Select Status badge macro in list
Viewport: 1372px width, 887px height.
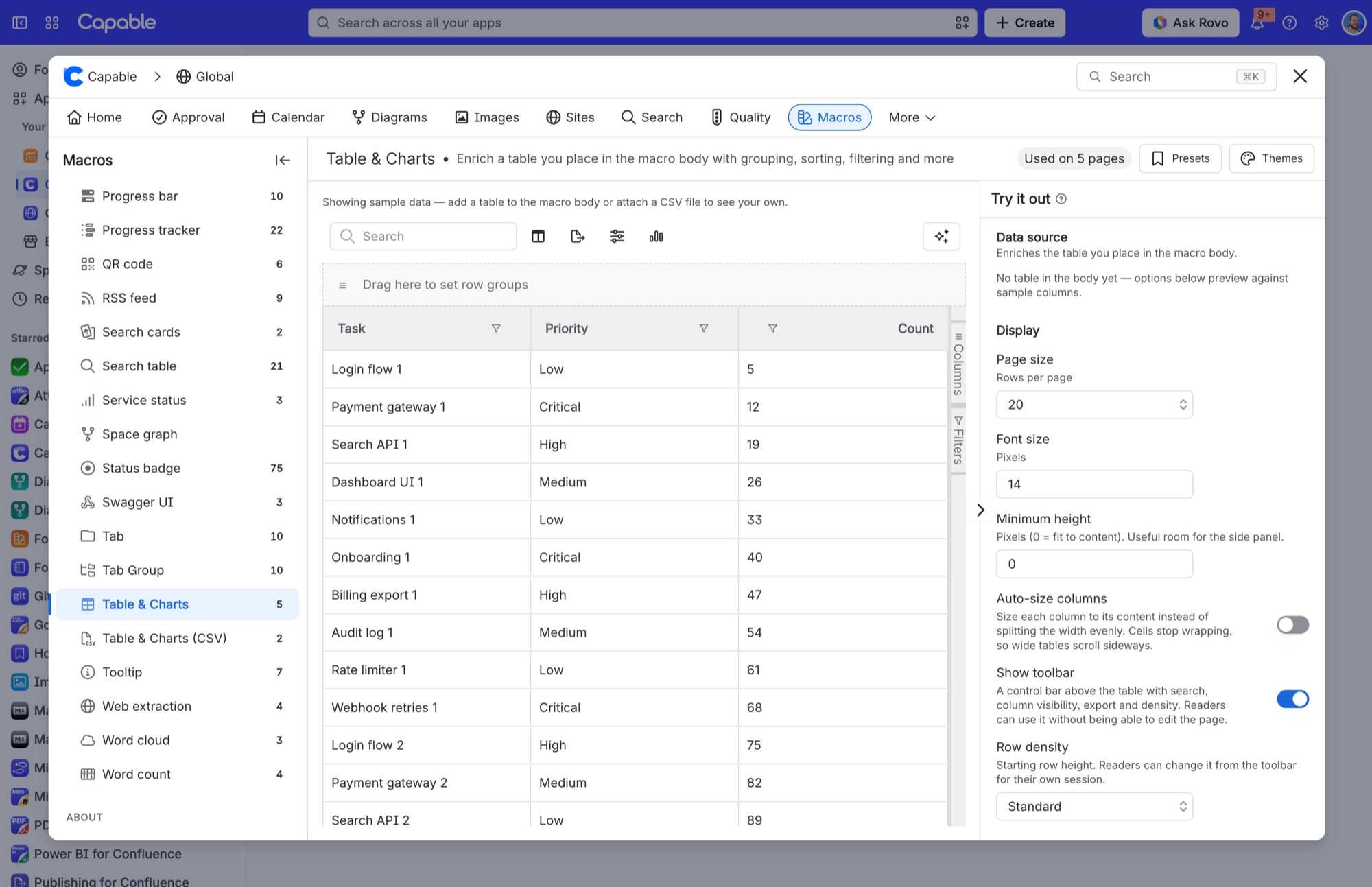(x=178, y=469)
